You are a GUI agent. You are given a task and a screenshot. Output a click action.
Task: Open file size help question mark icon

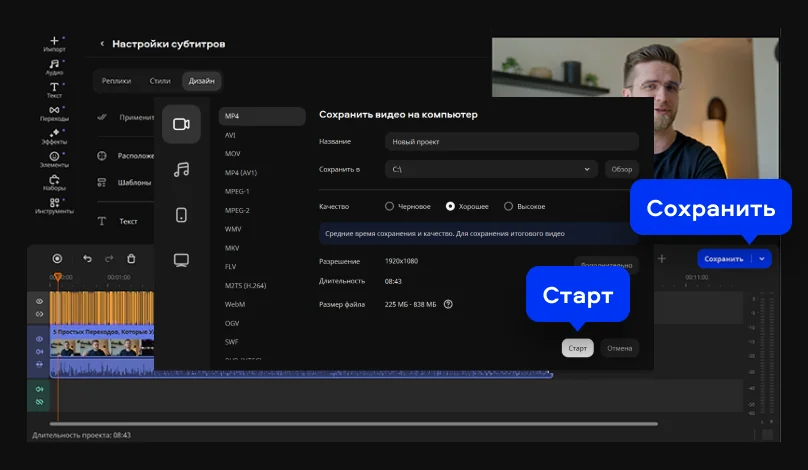[448, 304]
